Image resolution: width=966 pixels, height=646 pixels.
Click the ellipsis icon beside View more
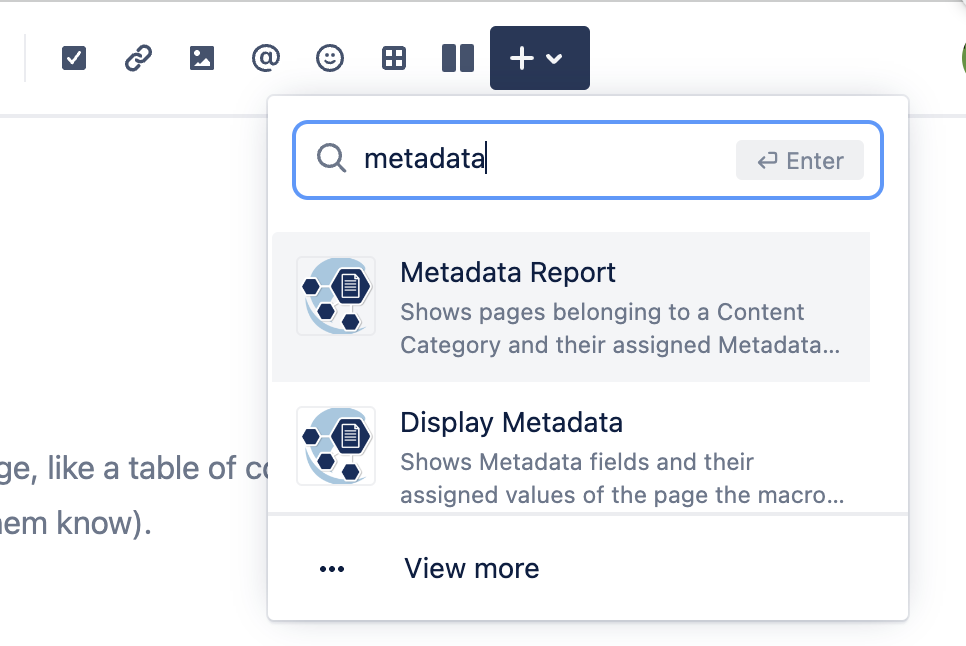point(332,569)
